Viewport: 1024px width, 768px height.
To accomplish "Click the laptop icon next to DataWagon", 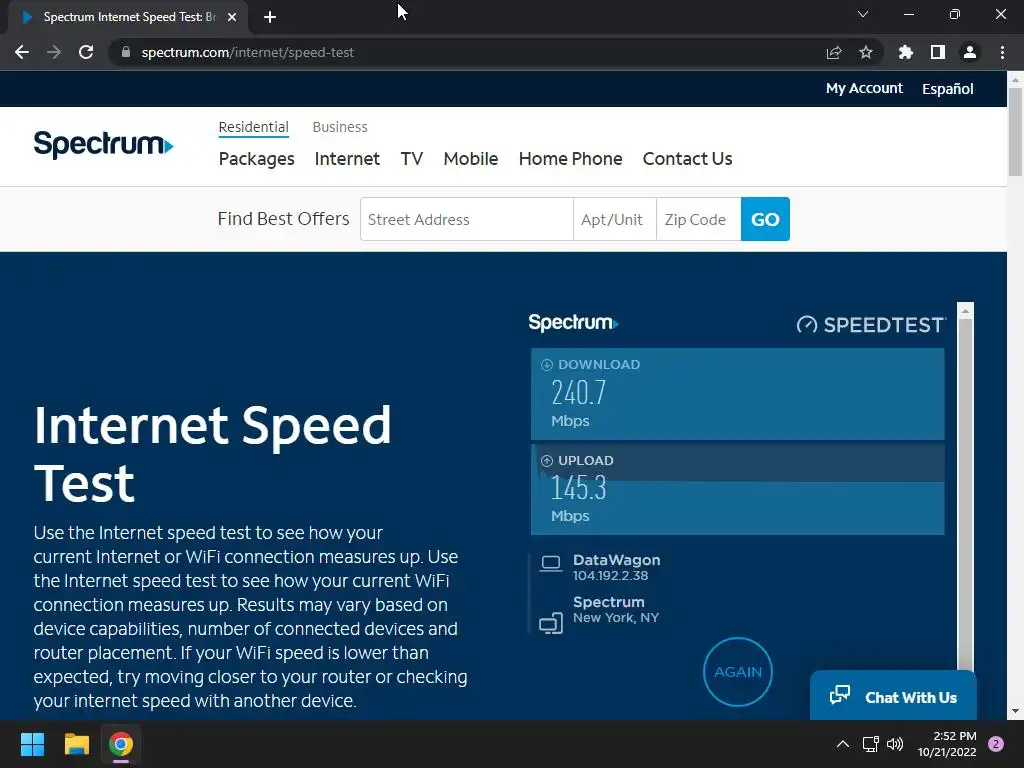I will (551, 564).
